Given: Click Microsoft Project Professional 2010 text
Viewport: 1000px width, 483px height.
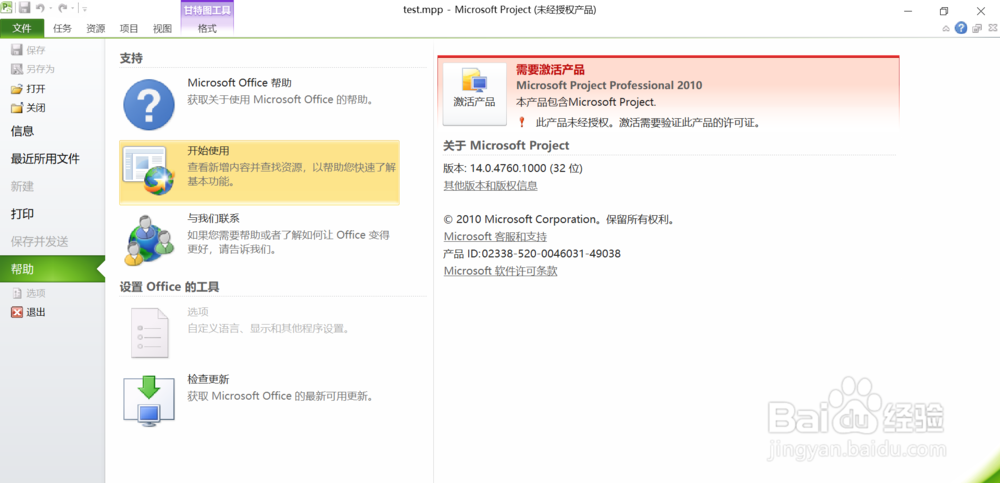Looking at the screenshot, I should pyautogui.click(x=609, y=85).
